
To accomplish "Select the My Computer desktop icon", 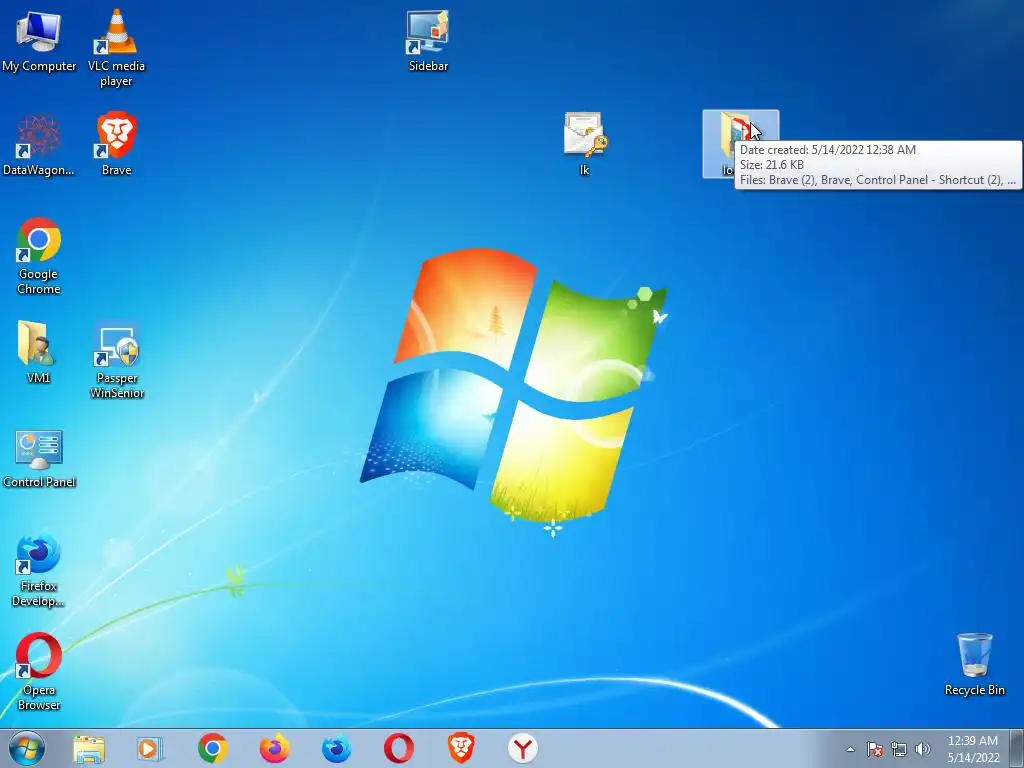I will click(x=39, y=40).
